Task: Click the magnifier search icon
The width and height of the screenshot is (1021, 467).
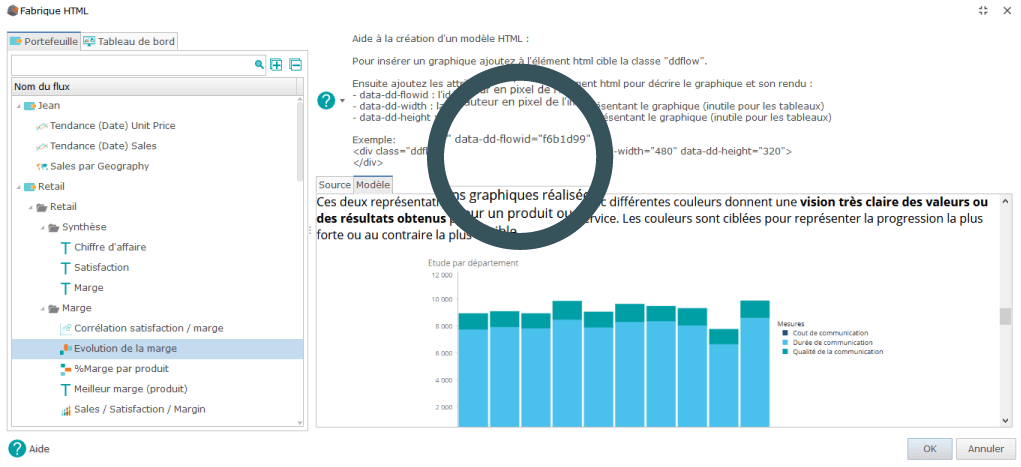Action: [259, 64]
